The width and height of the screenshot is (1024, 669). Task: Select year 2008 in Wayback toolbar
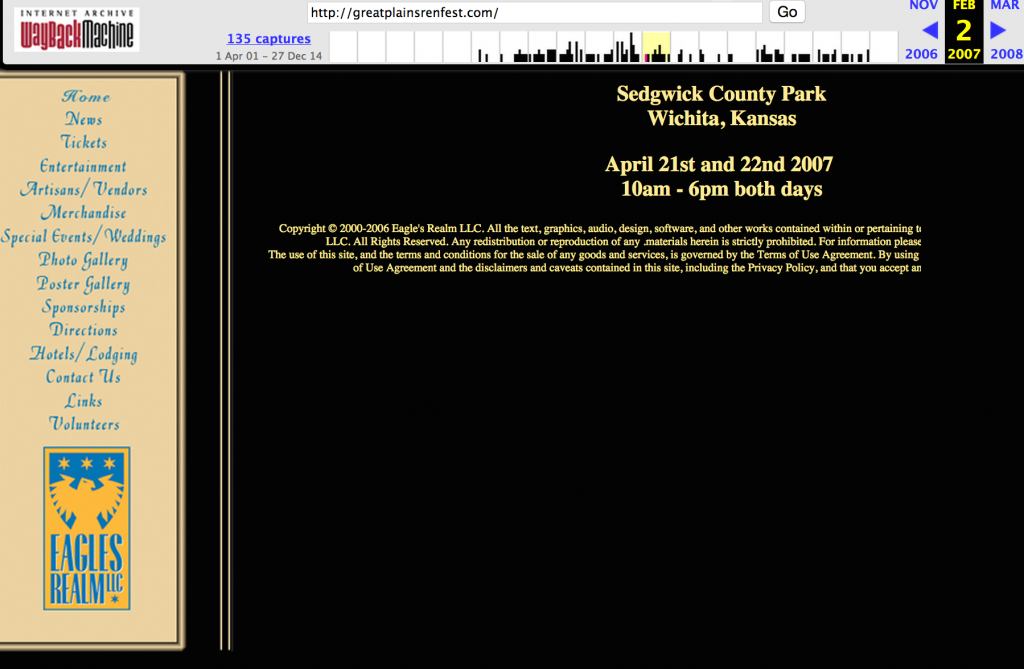[1006, 54]
